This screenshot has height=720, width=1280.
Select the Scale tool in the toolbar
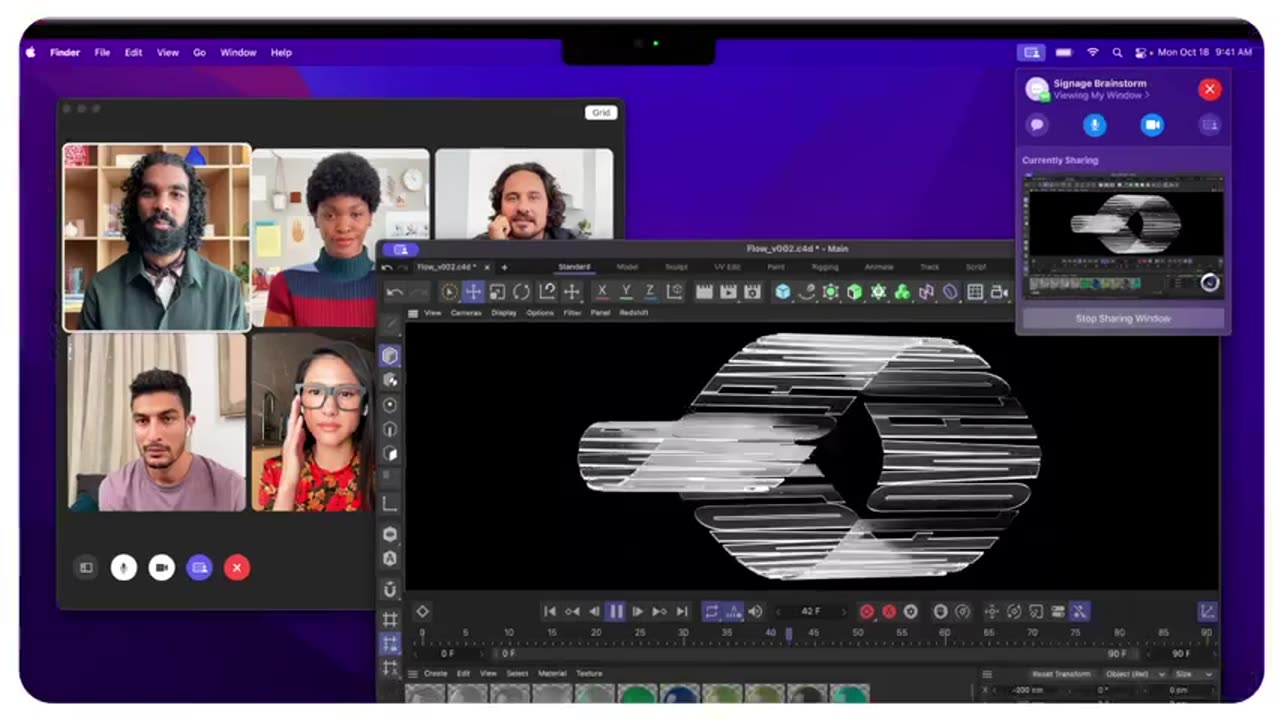pos(497,292)
